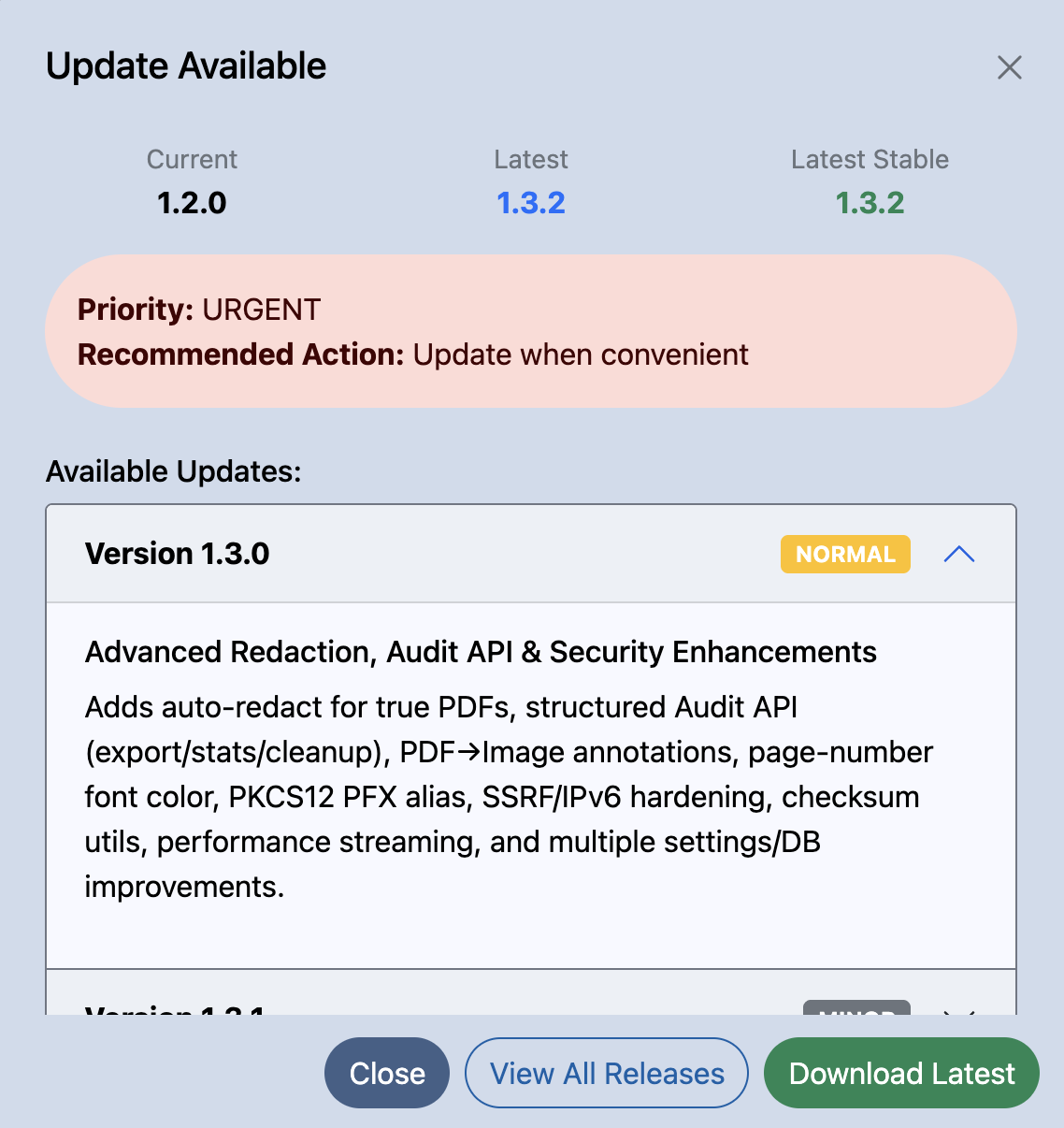Click the Update Available dialog title
The height and width of the screenshot is (1128, 1064).
point(186,66)
